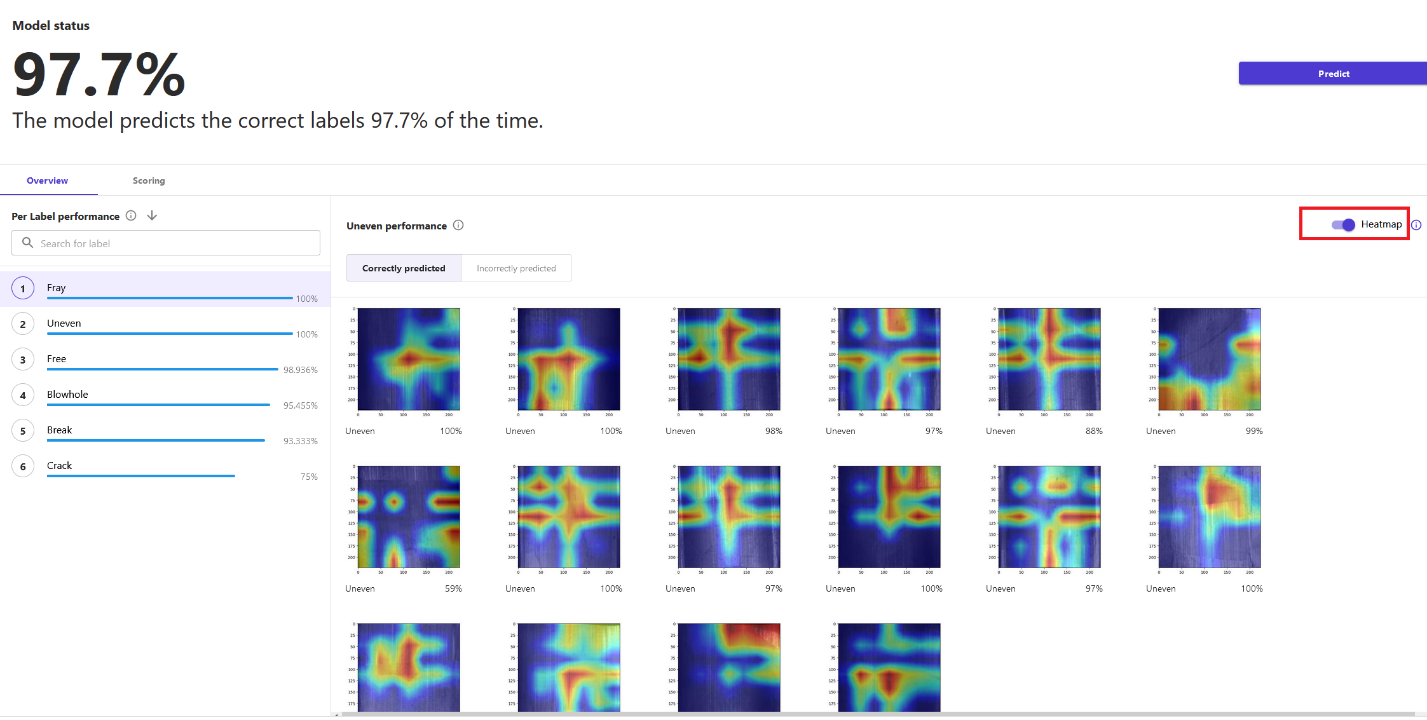Switch to Incorrectly predicted images
Image resolution: width=1427 pixels, height=720 pixels.
516,268
